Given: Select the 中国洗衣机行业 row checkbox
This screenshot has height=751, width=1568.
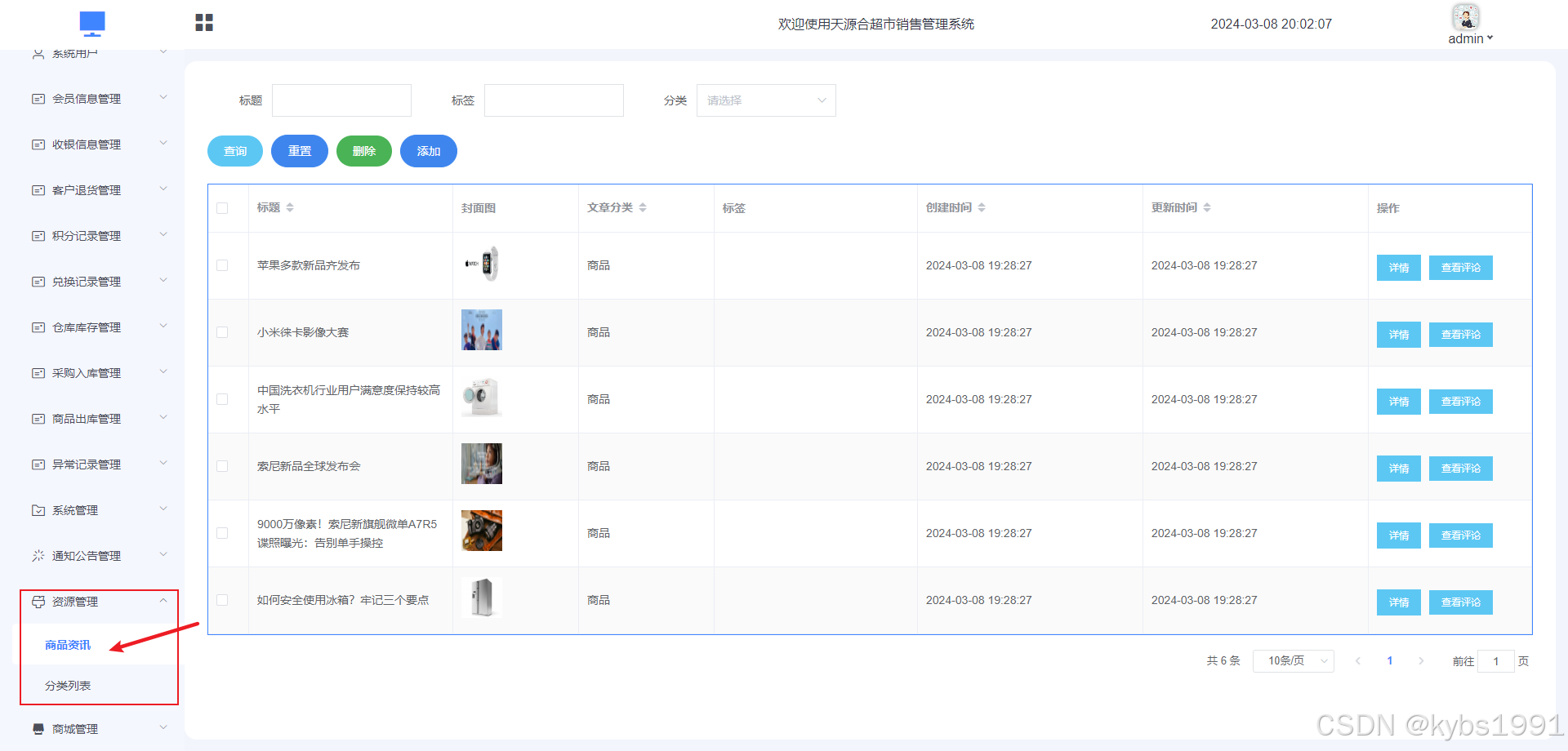Looking at the screenshot, I should pyautogui.click(x=222, y=399).
